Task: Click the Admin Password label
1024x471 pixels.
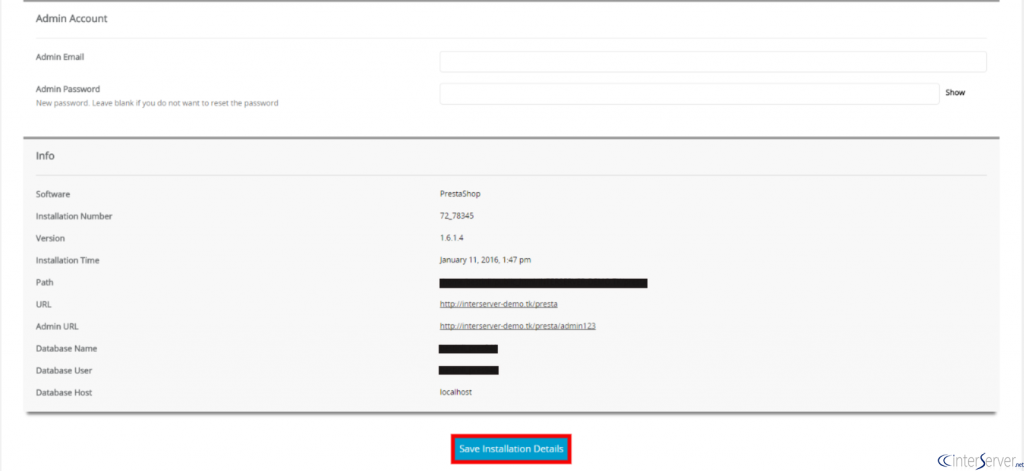Action: 68,89
